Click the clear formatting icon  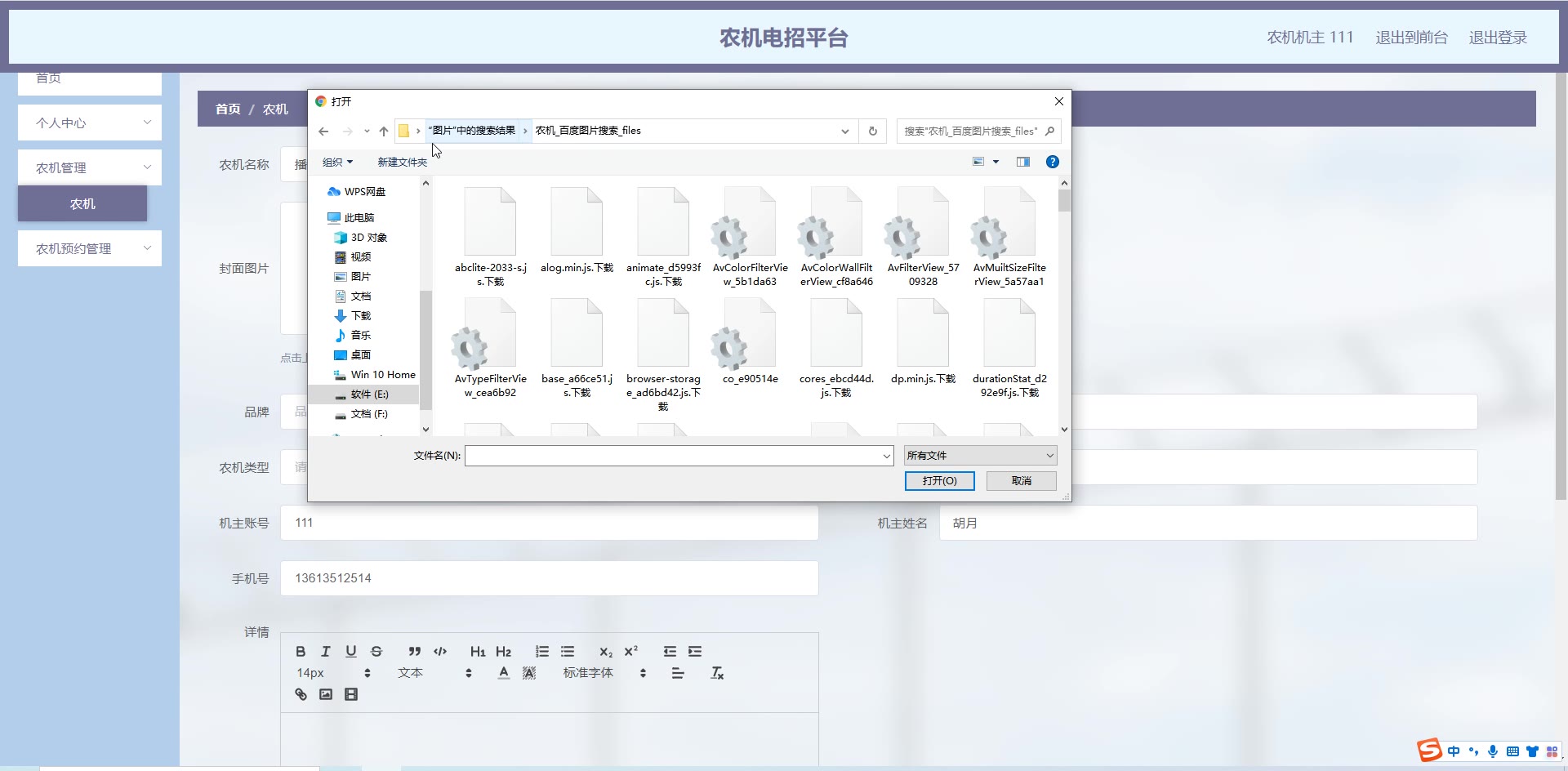coord(717,673)
